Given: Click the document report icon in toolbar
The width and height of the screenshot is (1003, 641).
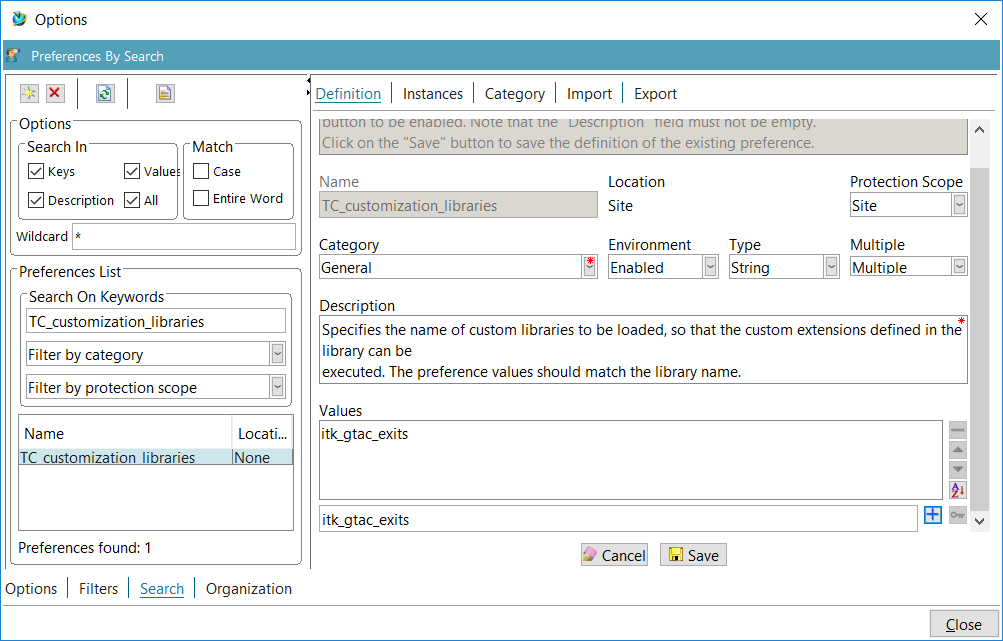Looking at the screenshot, I should (165, 93).
